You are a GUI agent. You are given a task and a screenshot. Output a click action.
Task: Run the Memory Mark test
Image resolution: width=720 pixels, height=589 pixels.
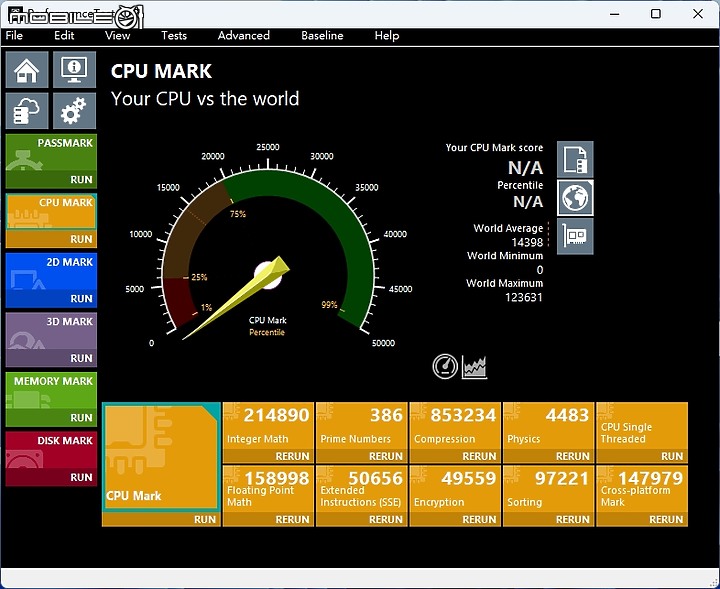[81, 418]
